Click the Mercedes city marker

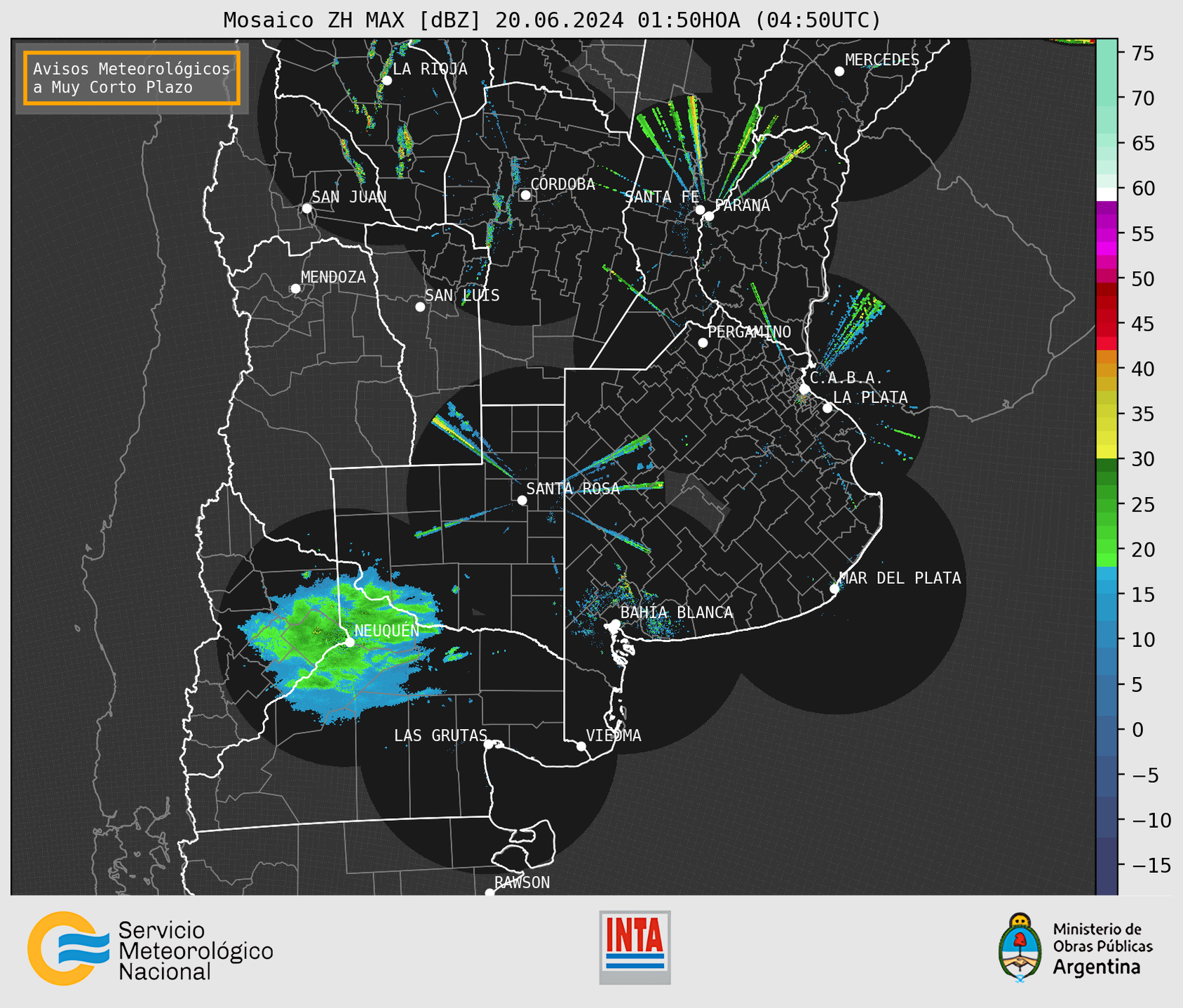tap(839, 71)
